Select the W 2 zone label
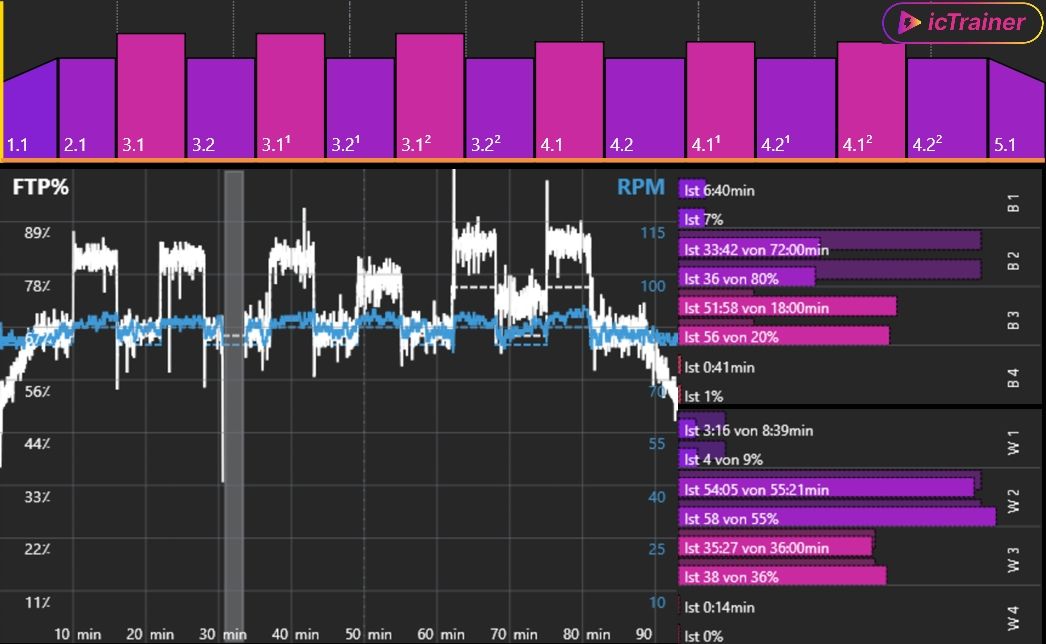The height and width of the screenshot is (644, 1046). click(x=1013, y=502)
